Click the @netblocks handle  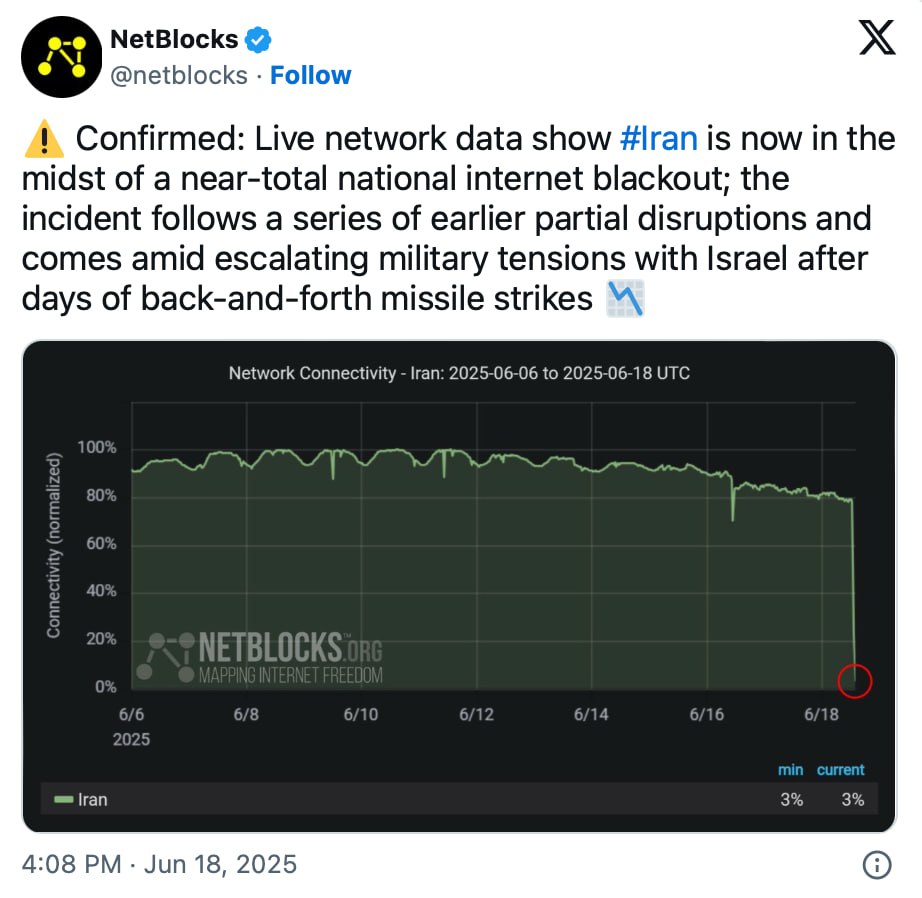[176, 75]
